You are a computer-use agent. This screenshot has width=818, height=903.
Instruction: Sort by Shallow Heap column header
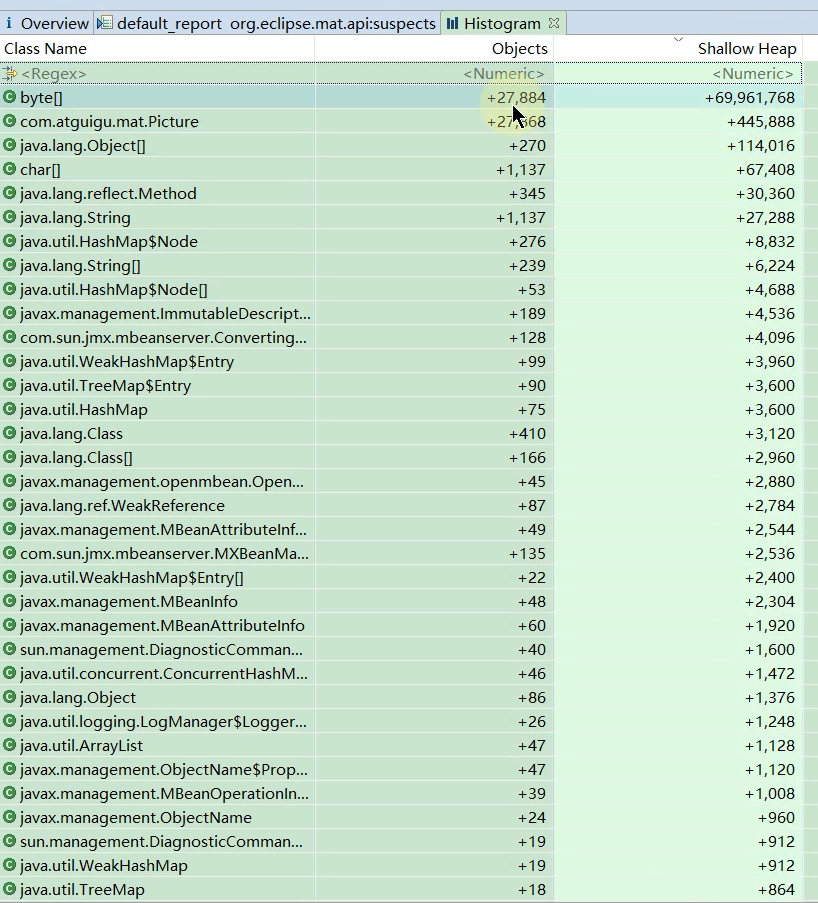coord(678,48)
